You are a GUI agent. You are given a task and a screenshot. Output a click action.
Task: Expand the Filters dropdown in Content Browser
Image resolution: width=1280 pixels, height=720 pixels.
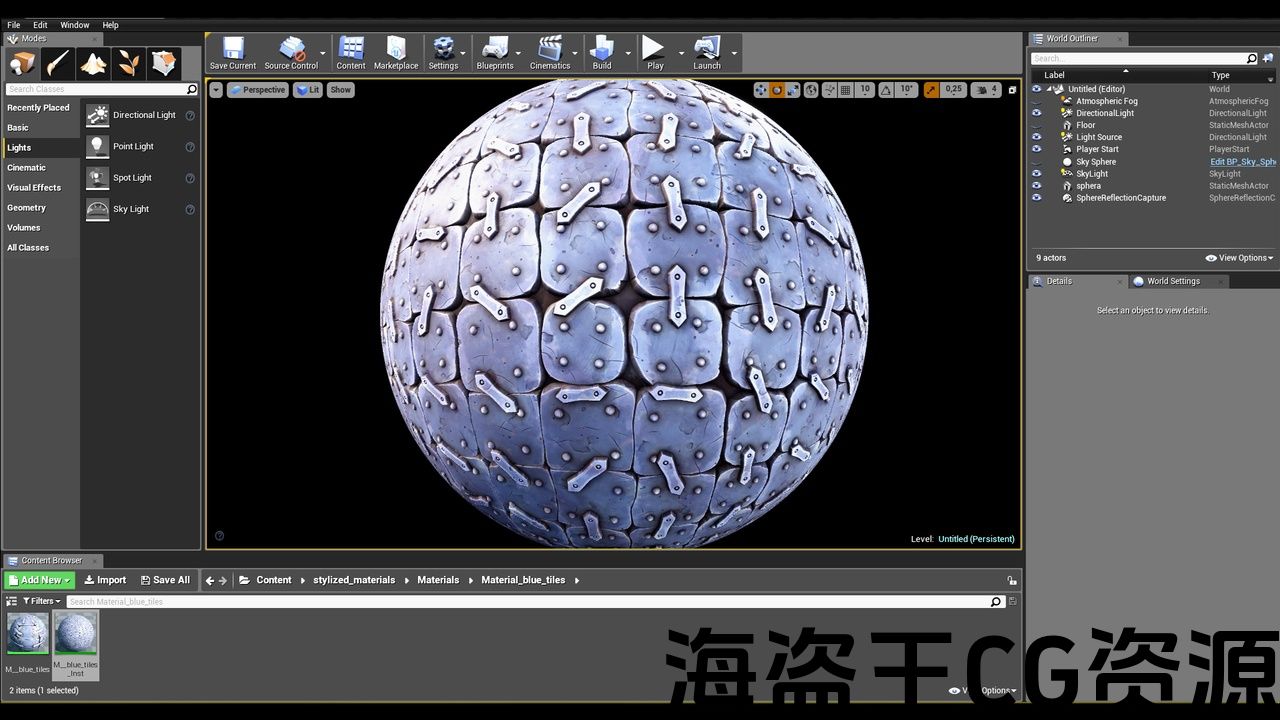pyautogui.click(x=41, y=601)
